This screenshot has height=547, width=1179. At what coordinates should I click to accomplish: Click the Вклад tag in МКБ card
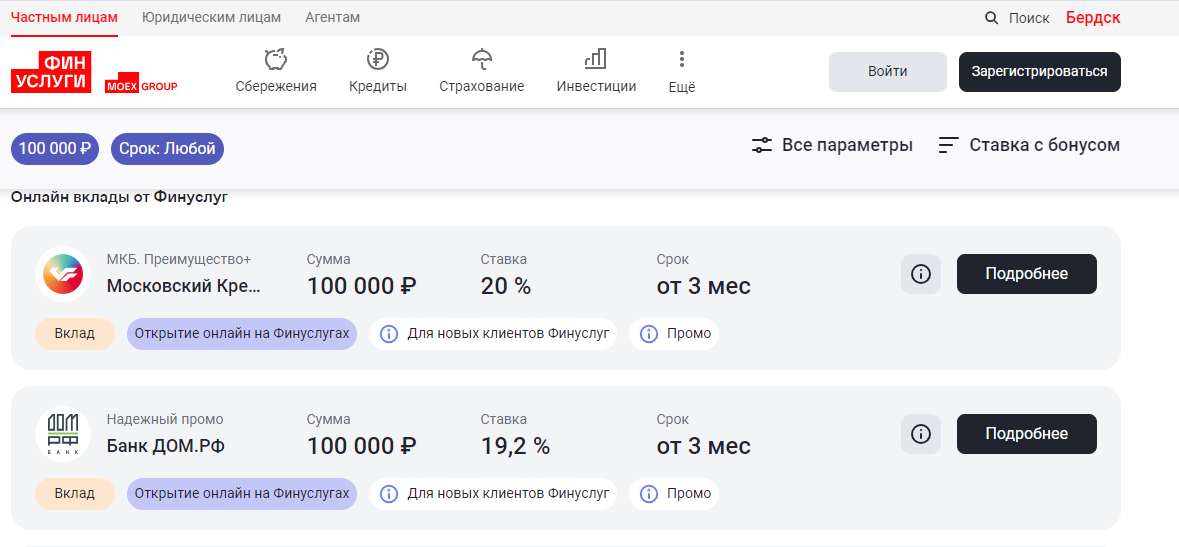click(x=75, y=333)
